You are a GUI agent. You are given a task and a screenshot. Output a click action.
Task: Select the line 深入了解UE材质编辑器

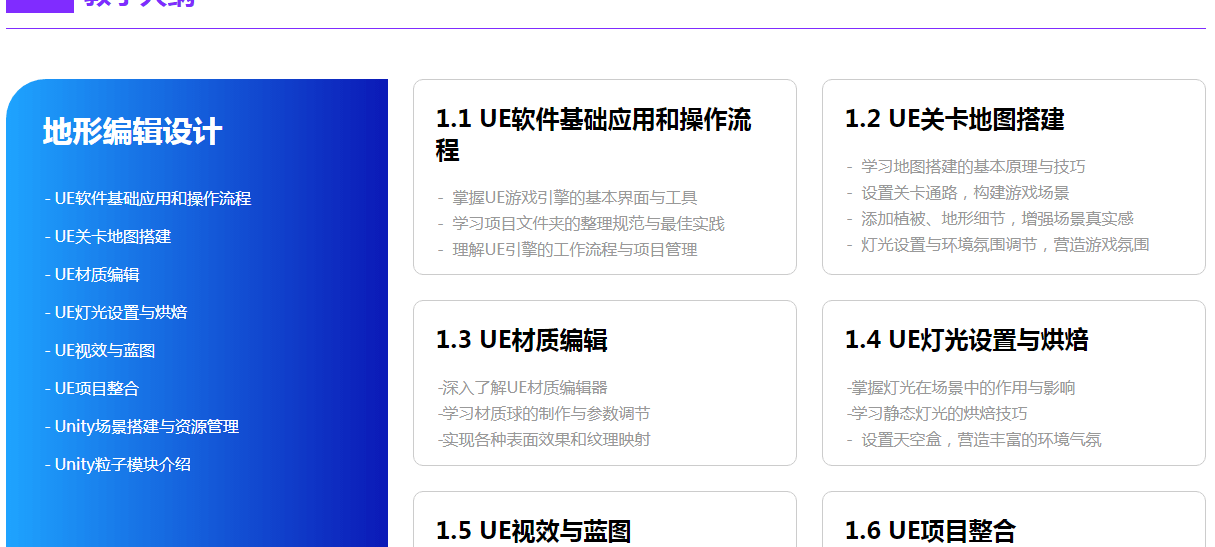[x=522, y=388]
